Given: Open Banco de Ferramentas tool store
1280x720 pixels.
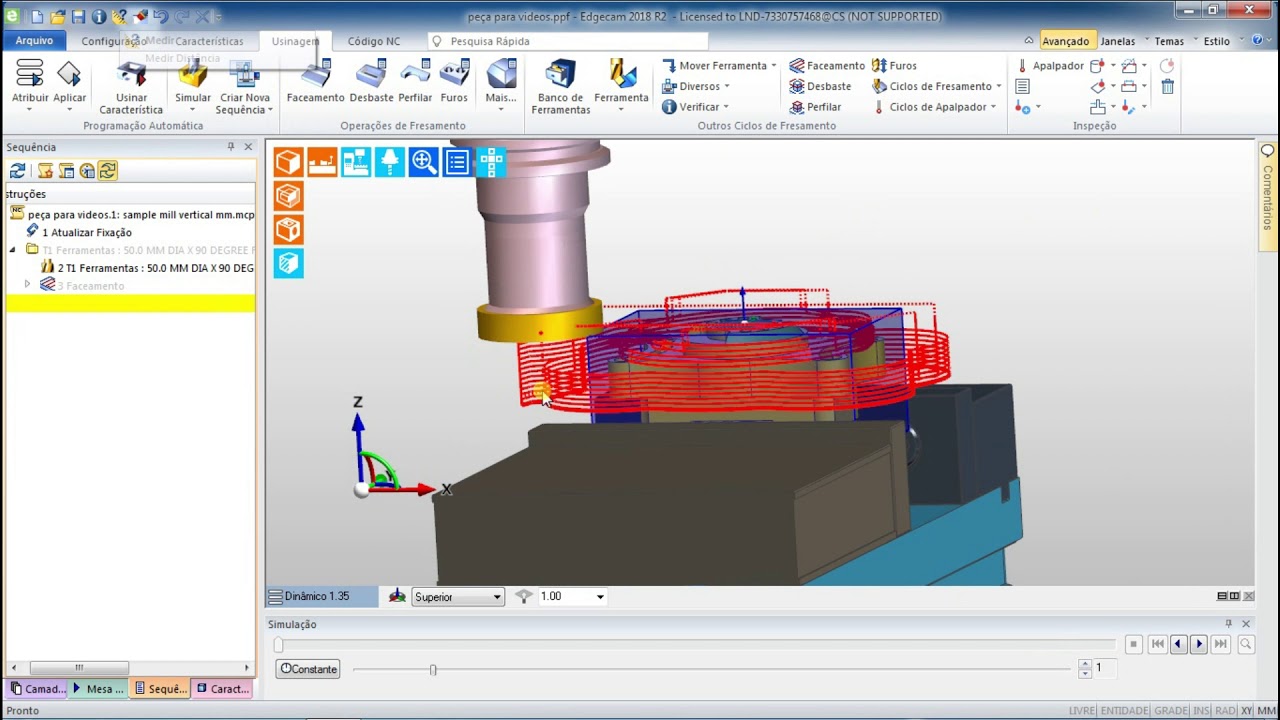Looking at the screenshot, I should click(560, 86).
